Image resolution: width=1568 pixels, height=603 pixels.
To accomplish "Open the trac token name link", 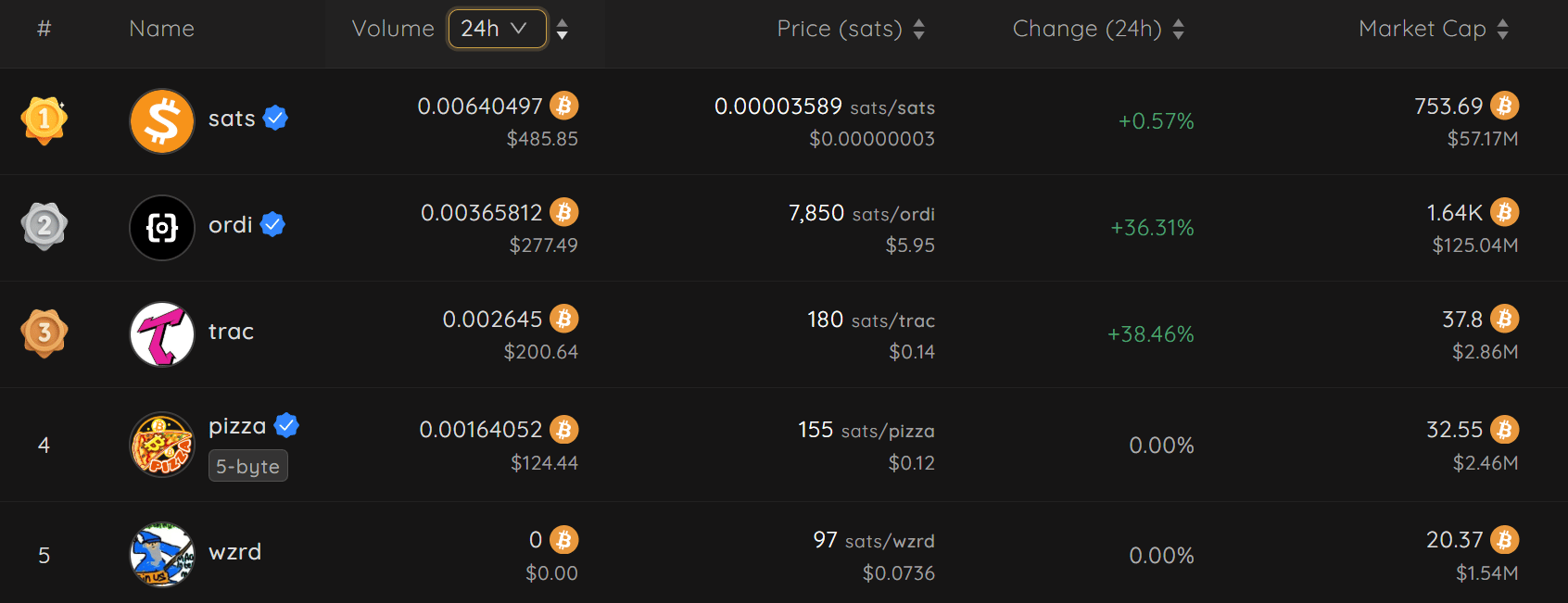I will coord(231,332).
